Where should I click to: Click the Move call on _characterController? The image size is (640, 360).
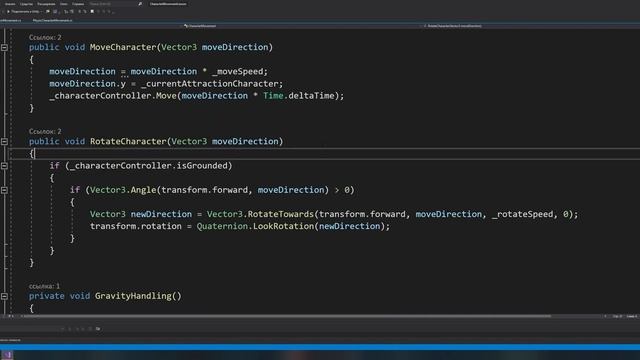(166, 96)
